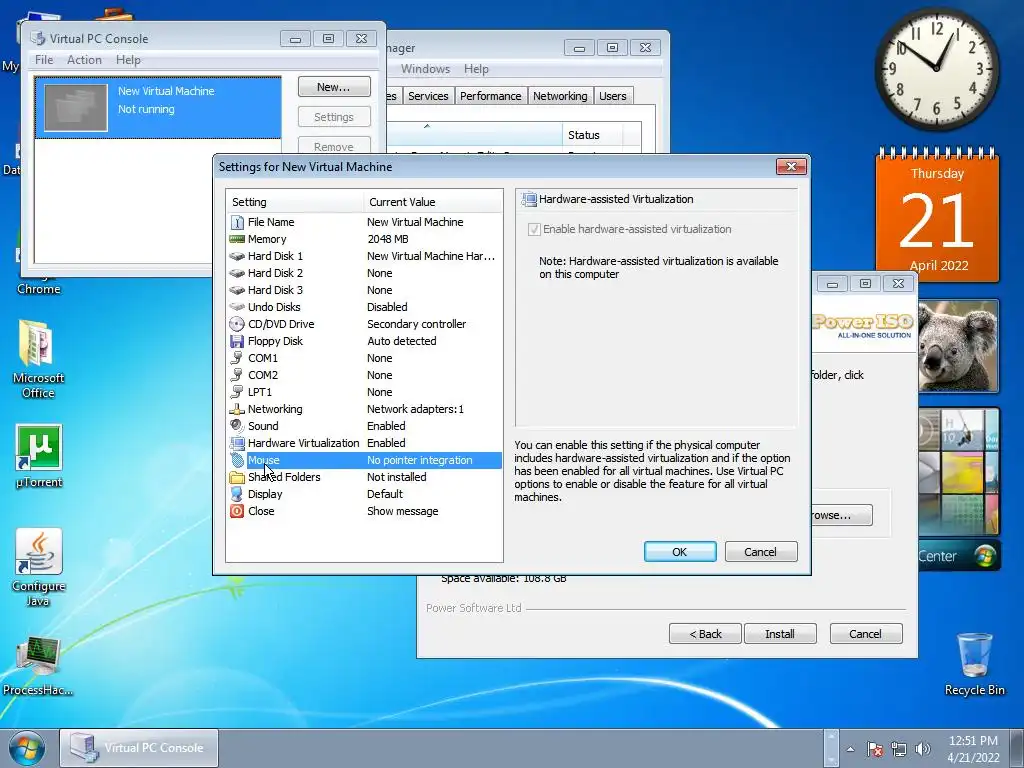The width and height of the screenshot is (1024, 768).
Task: Click Cancel in PowerISO setup window
Action: pos(865,633)
